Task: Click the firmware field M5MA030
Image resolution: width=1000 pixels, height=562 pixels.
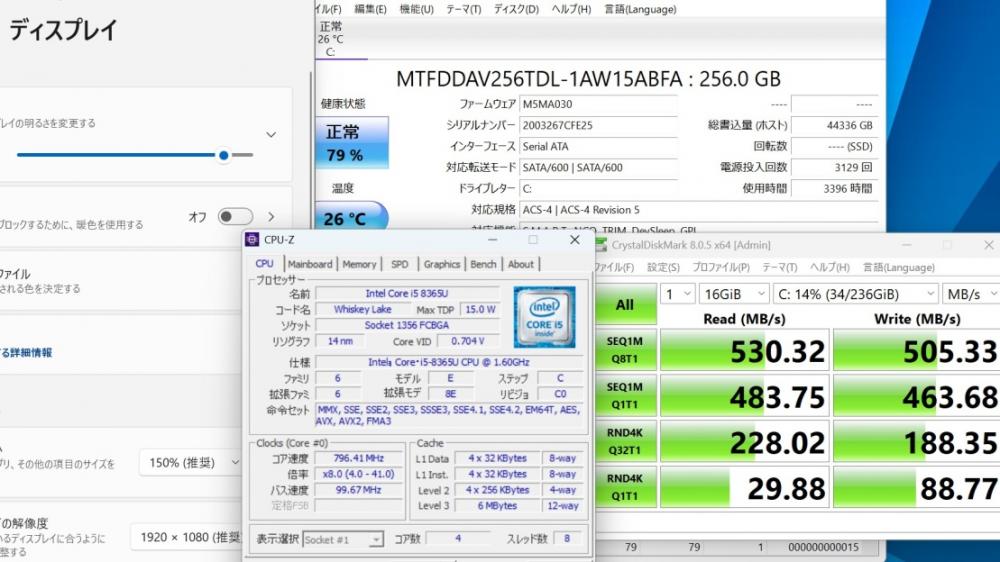Action: pyautogui.click(x=598, y=104)
